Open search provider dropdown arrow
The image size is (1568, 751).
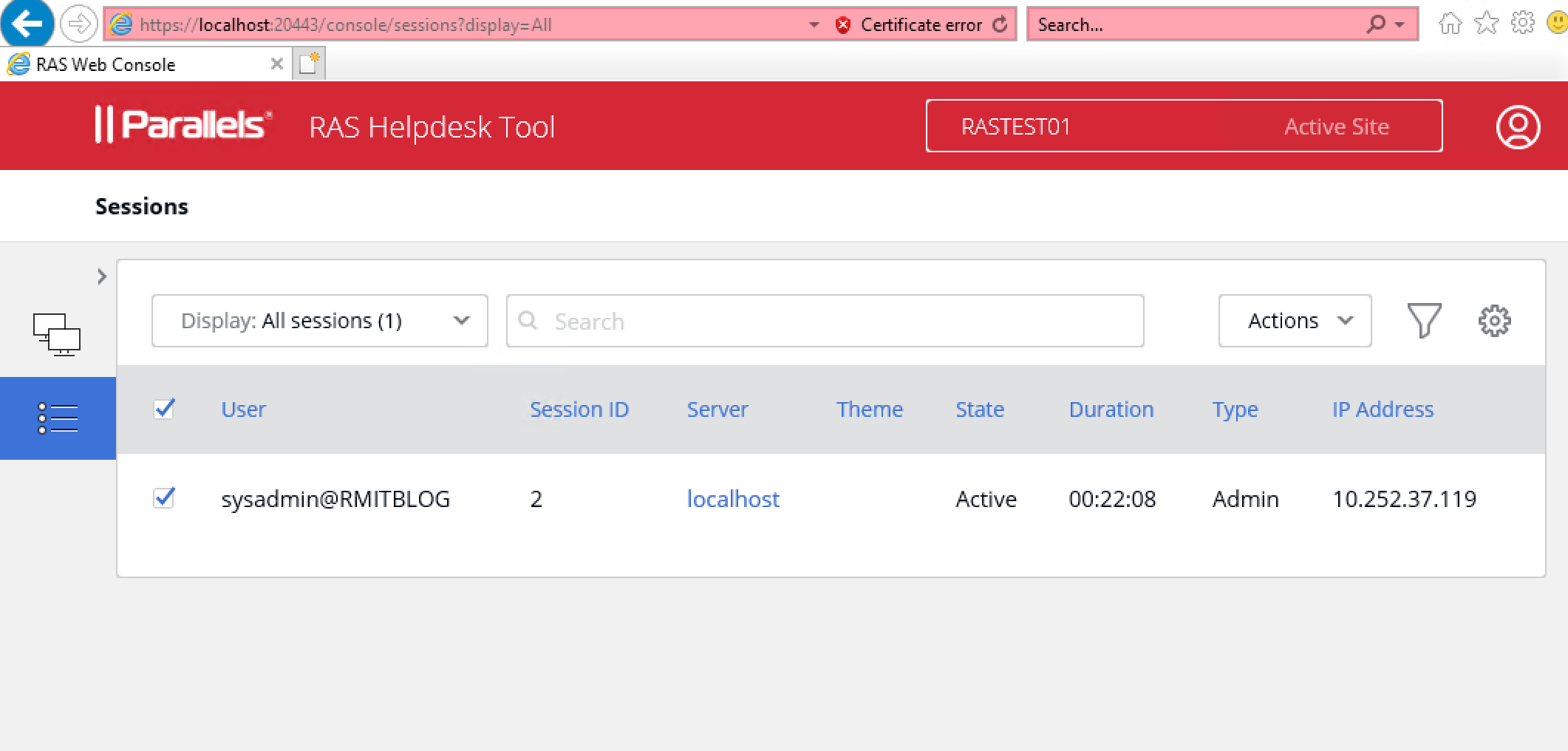[1400, 24]
